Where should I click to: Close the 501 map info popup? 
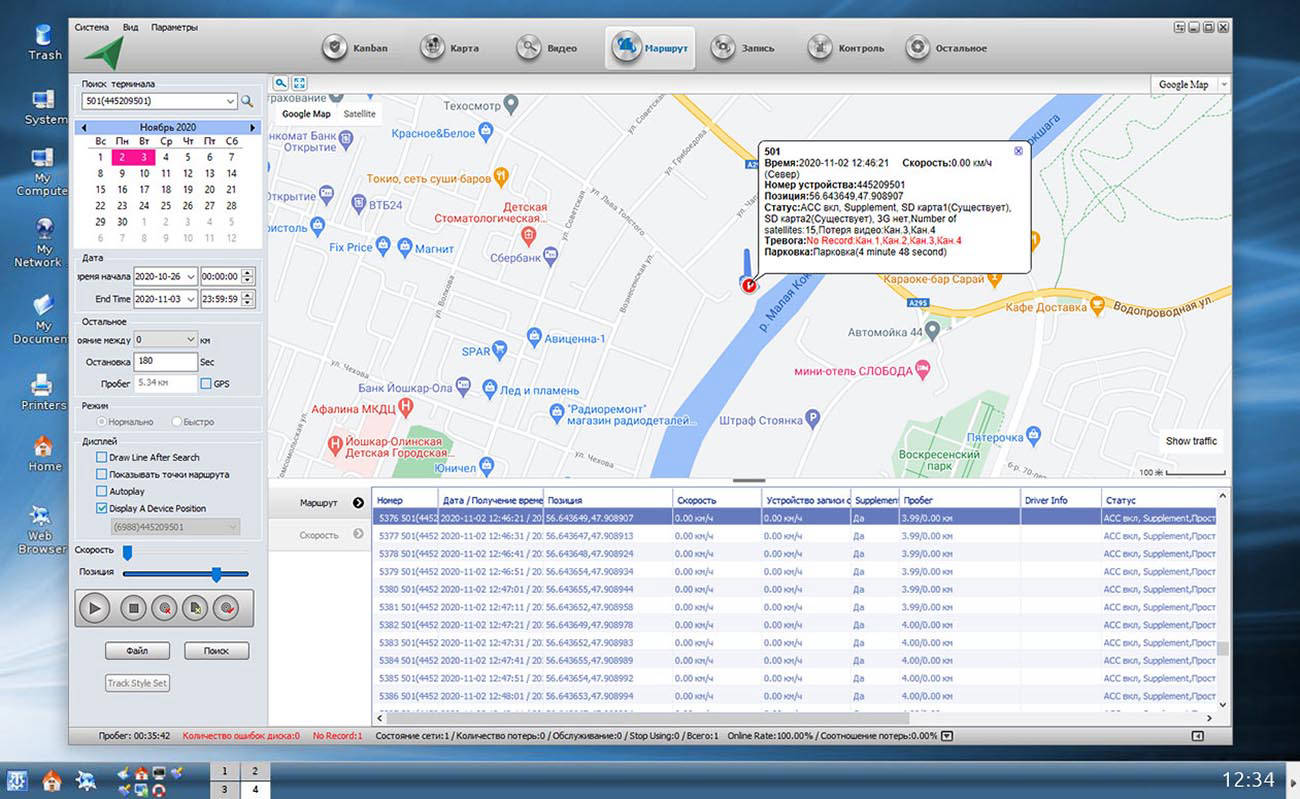point(1018,151)
